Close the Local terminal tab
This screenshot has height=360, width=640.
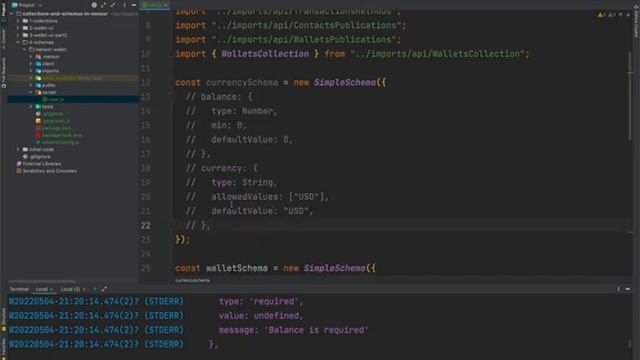point(52,289)
